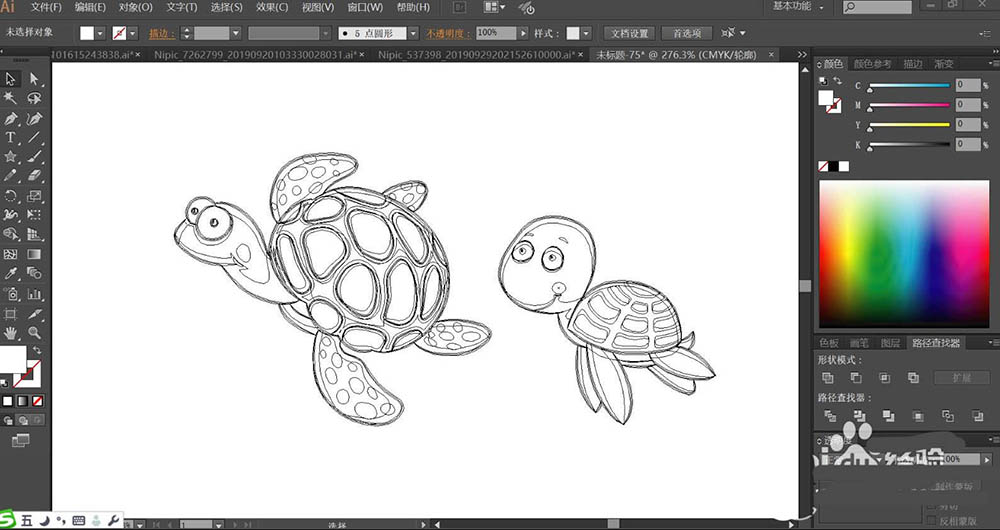This screenshot has width=1000, height=530.
Task: Open the 基本功能 workspace dropdown
Action: click(798, 6)
